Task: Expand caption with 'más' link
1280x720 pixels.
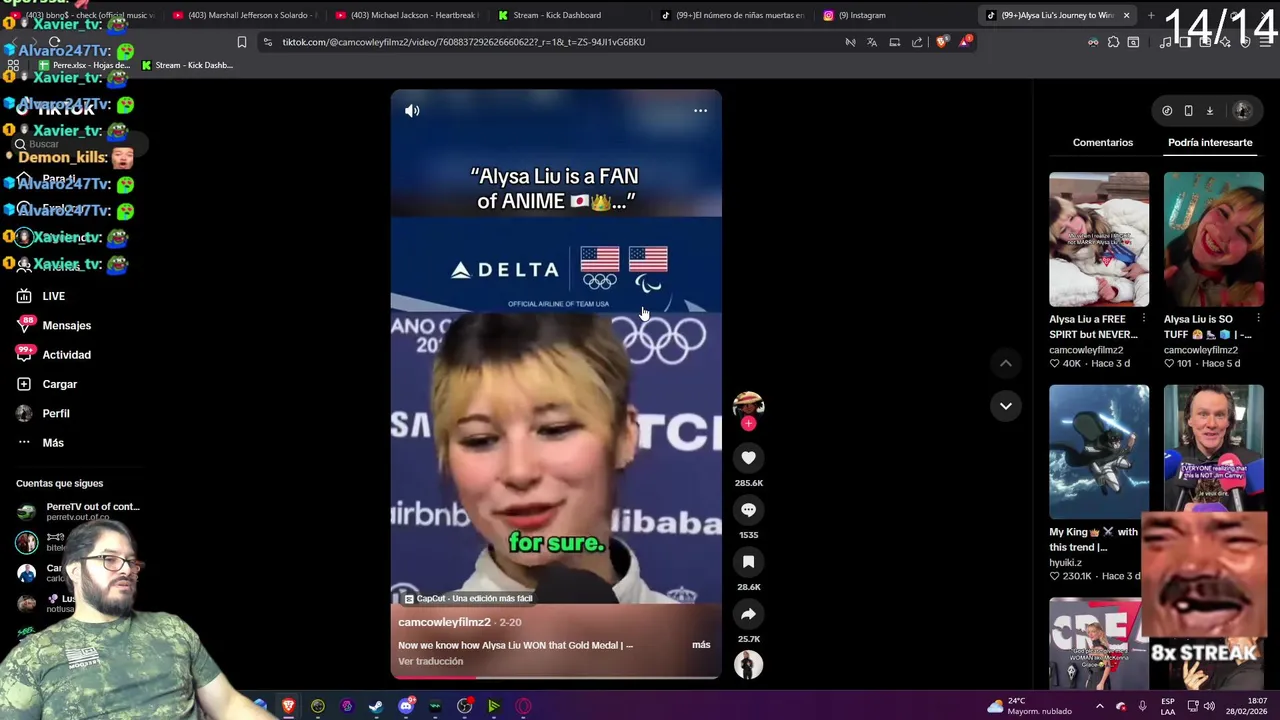Action: [701, 645]
